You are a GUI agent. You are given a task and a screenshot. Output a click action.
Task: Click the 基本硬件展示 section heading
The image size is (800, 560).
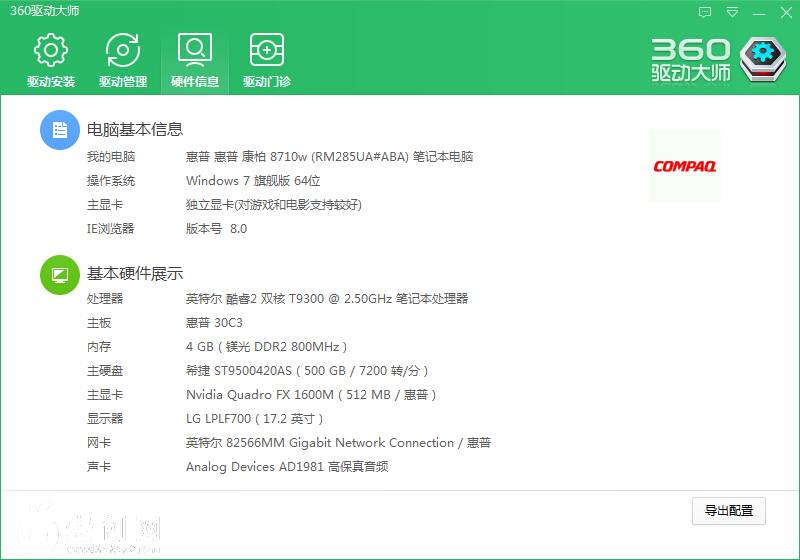[135, 274]
